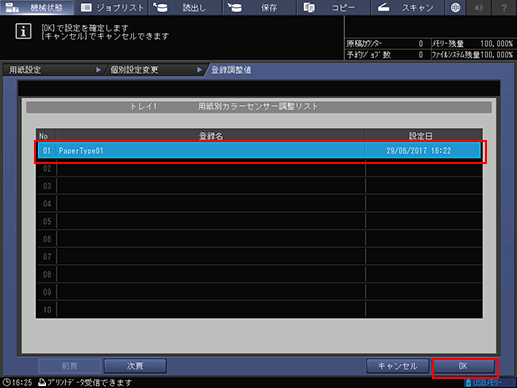Select empty row number 02

pos(259,168)
